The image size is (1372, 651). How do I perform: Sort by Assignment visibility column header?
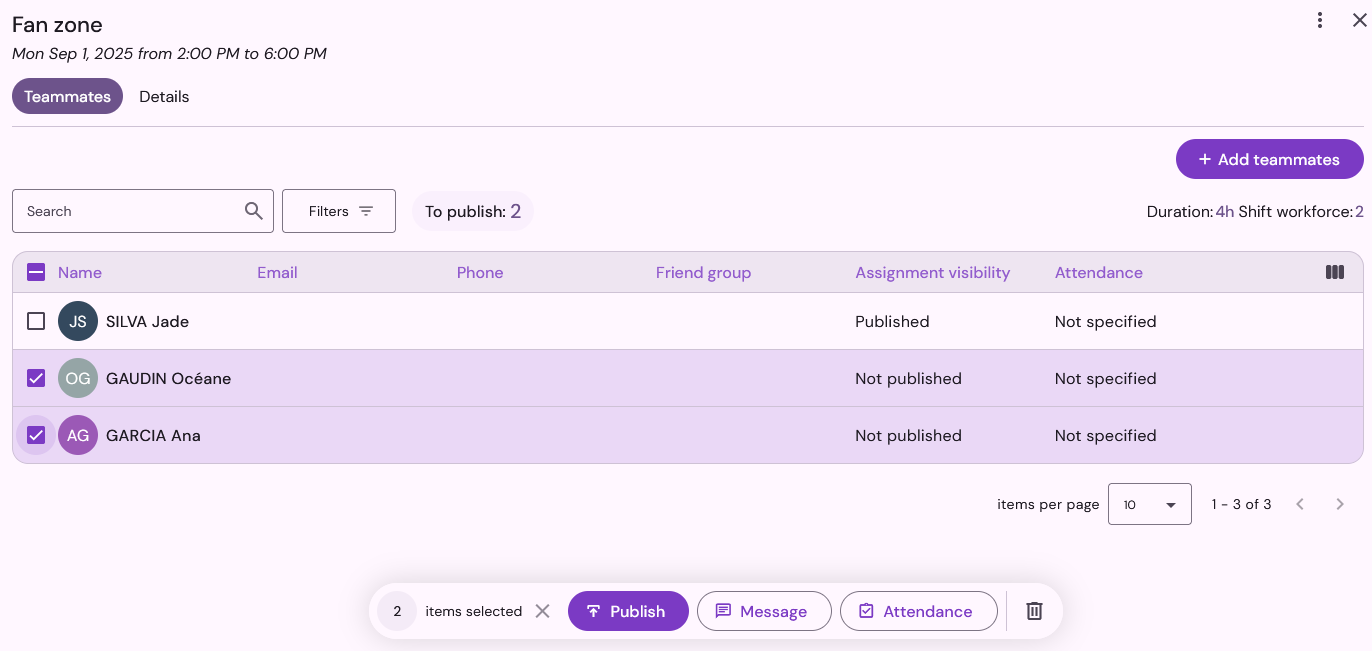pyautogui.click(x=932, y=272)
